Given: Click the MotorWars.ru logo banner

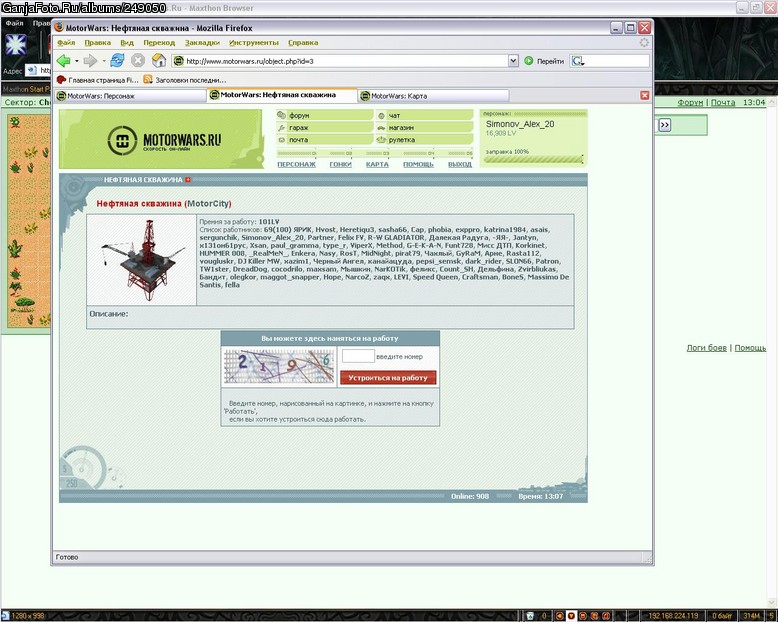Looking at the screenshot, I should 161,139.
